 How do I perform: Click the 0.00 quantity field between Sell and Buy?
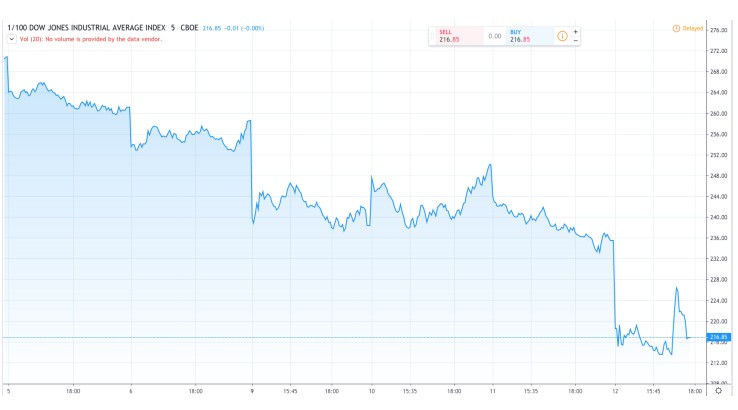(x=494, y=36)
